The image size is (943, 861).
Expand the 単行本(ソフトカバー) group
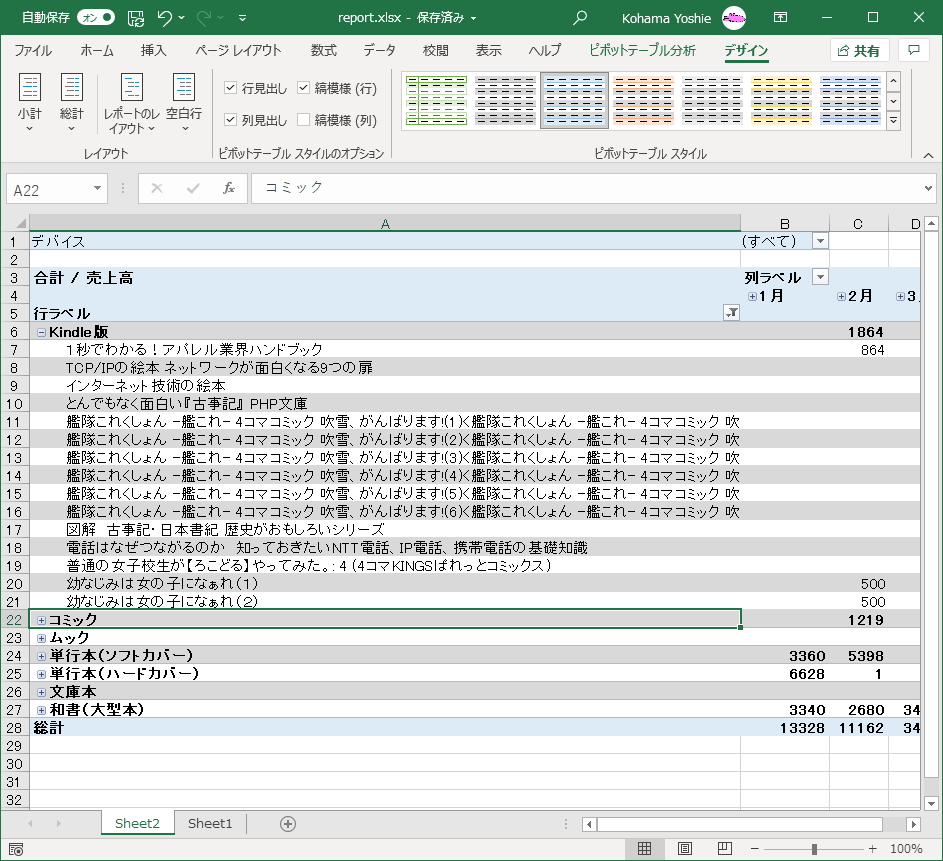(41, 656)
